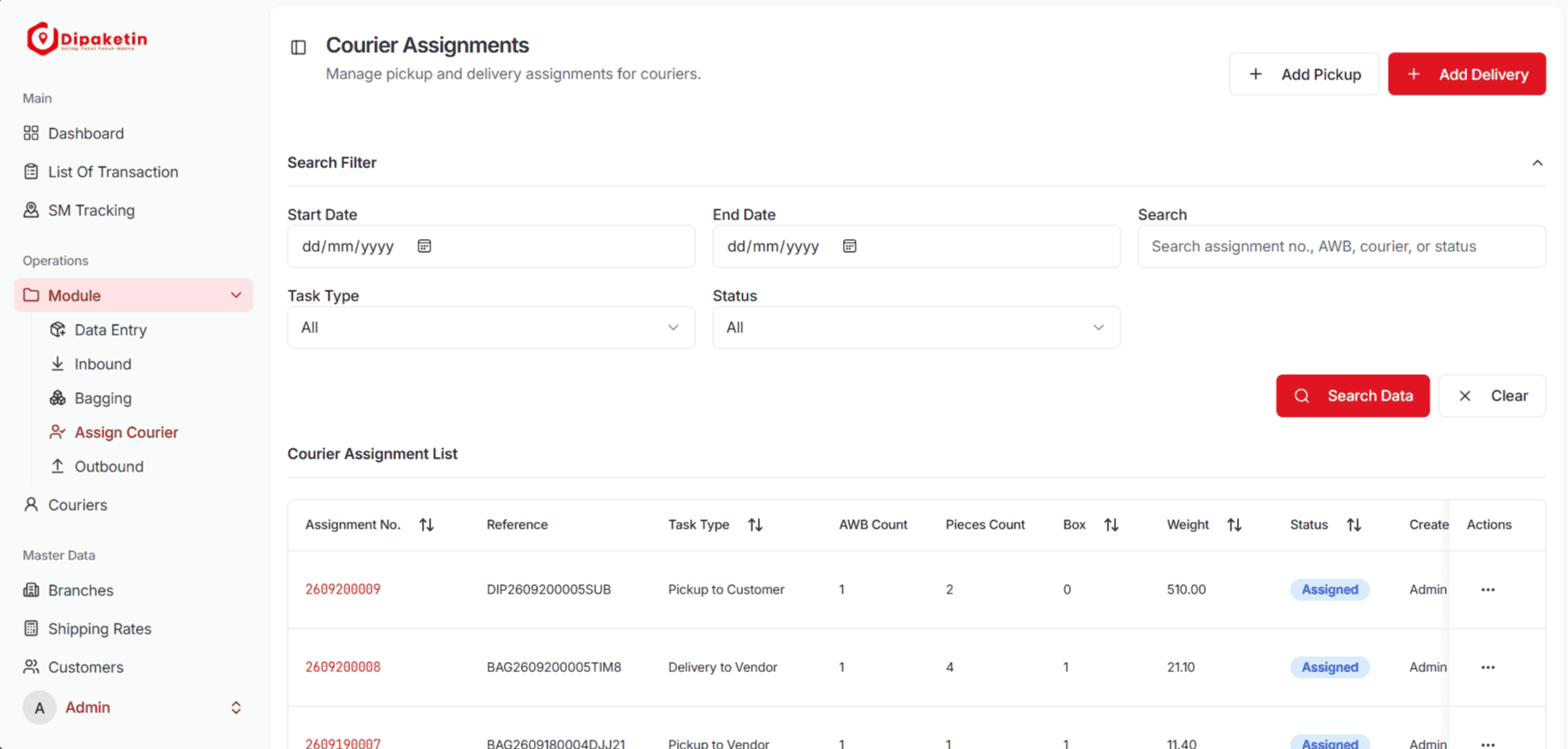Viewport: 1568px width, 749px height.
Task: Open the Task Type dropdown
Action: (x=491, y=327)
